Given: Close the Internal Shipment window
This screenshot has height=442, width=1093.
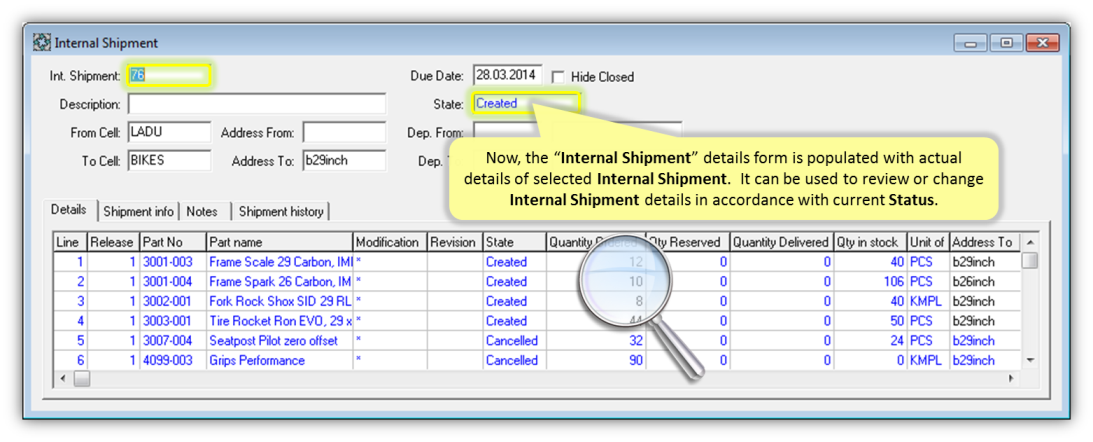Looking at the screenshot, I should [x=1044, y=43].
